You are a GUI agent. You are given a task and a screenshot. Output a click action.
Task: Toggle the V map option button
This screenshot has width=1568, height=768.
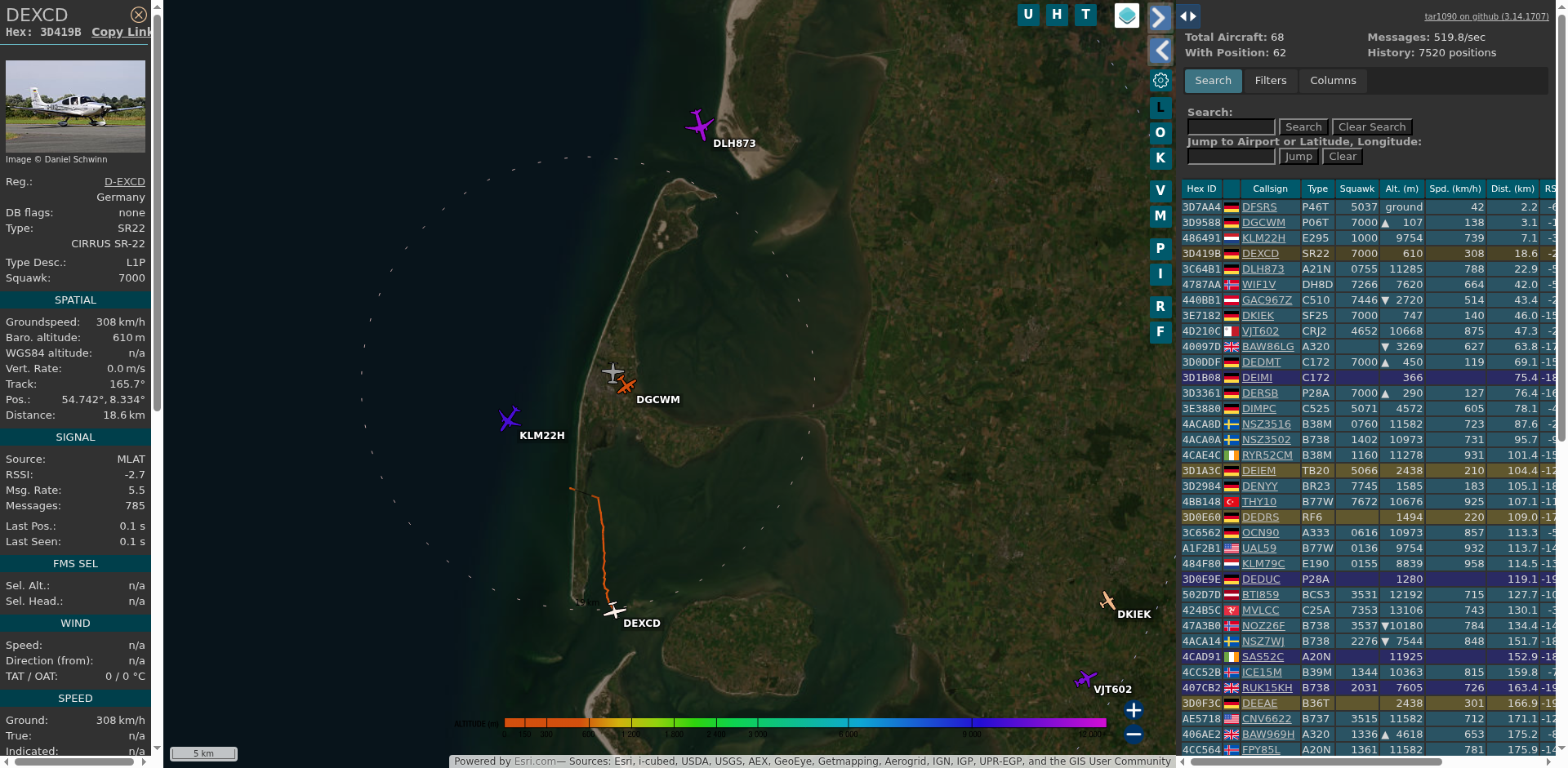(1160, 191)
